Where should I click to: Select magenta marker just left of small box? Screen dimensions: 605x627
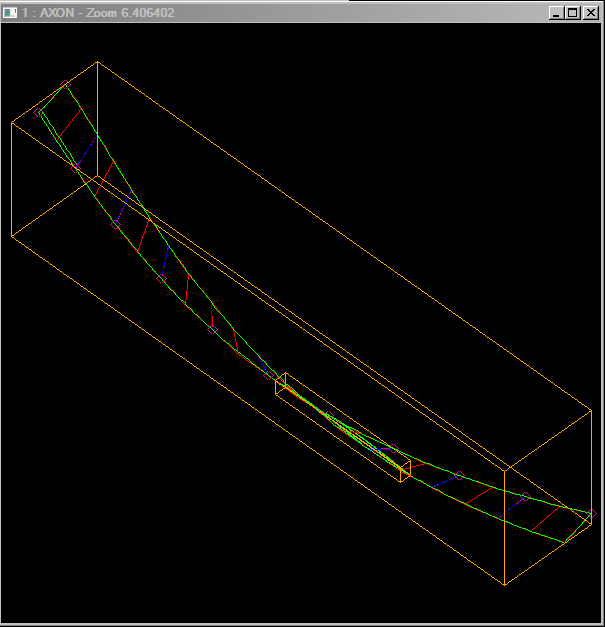coord(268,375)
